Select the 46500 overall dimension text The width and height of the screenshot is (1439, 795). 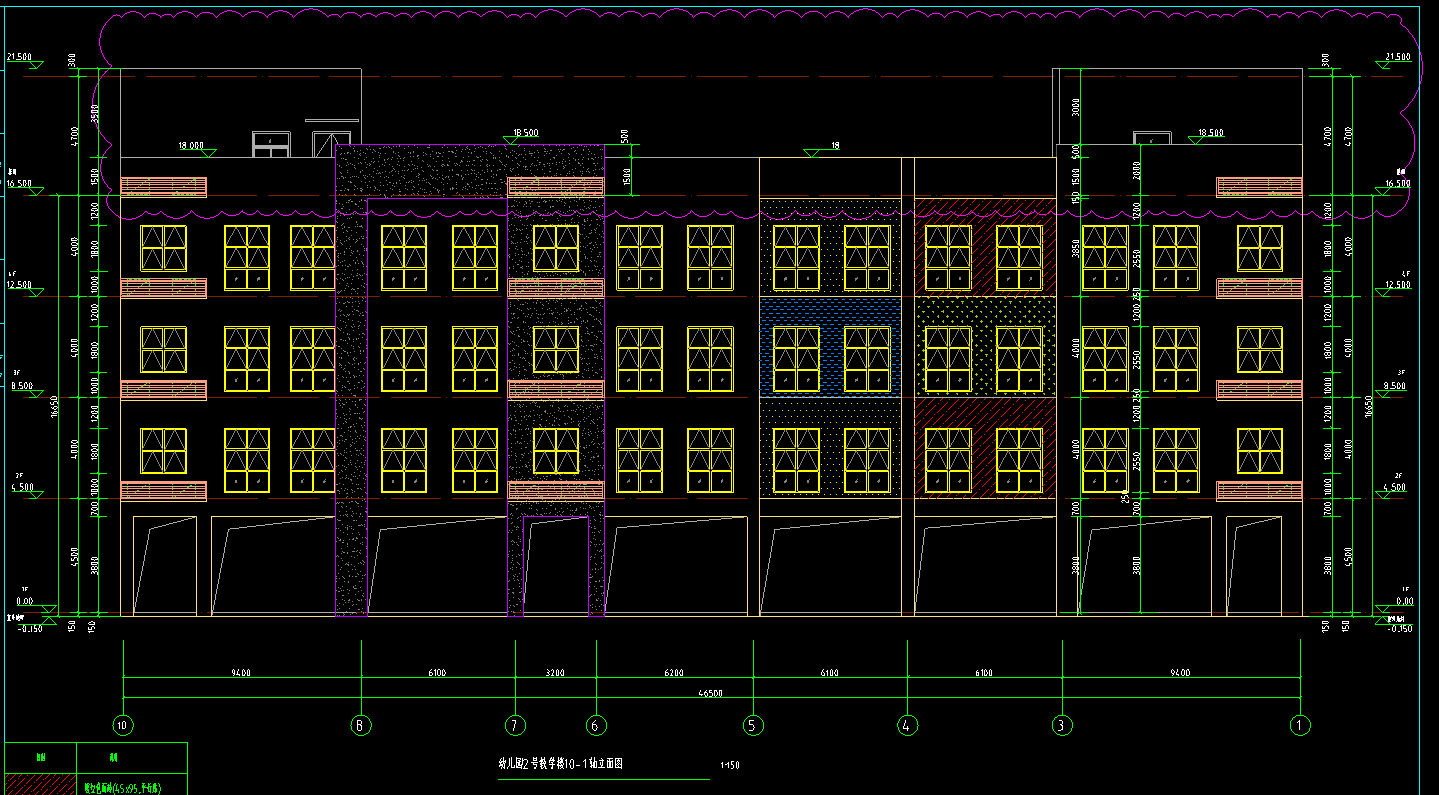711,692
